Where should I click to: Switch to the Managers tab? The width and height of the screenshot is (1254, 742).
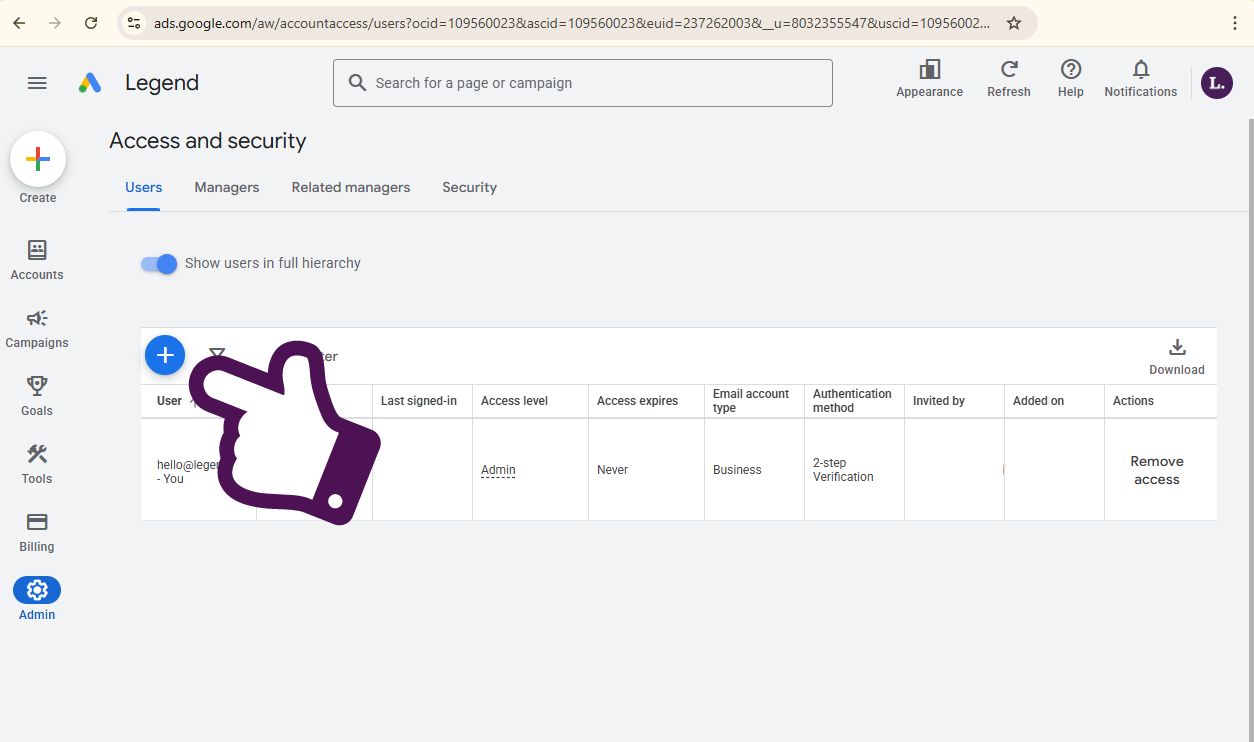(227, 187)
